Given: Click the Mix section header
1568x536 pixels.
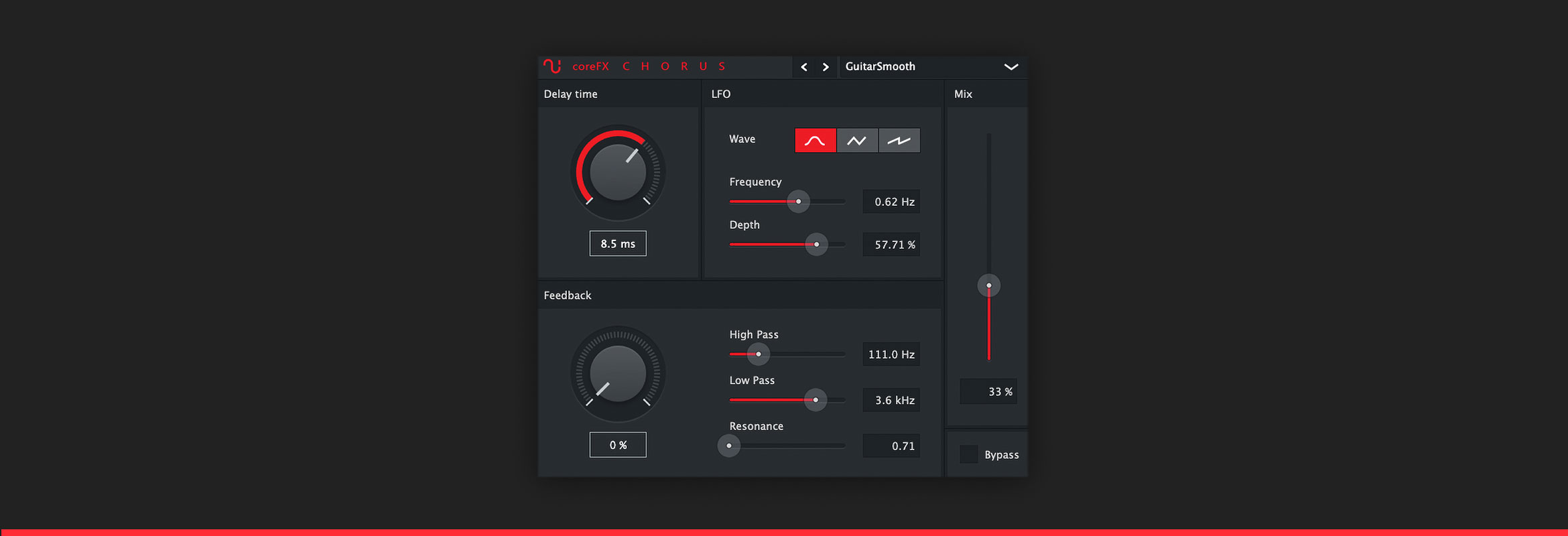Looking at the screenshot, I should pos(963,94).
